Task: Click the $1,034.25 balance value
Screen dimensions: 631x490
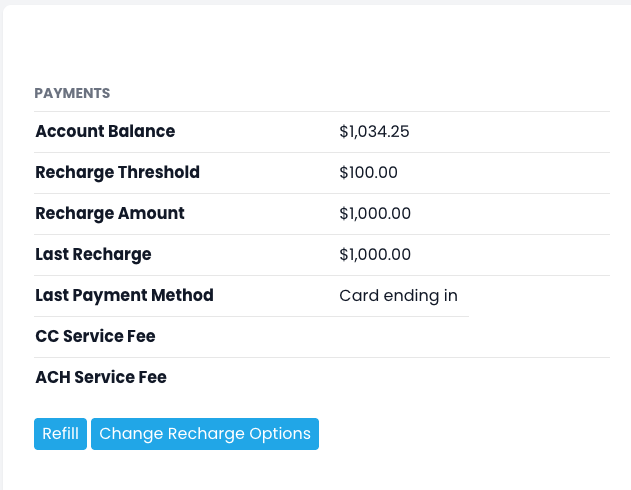Action: (374, 131)
